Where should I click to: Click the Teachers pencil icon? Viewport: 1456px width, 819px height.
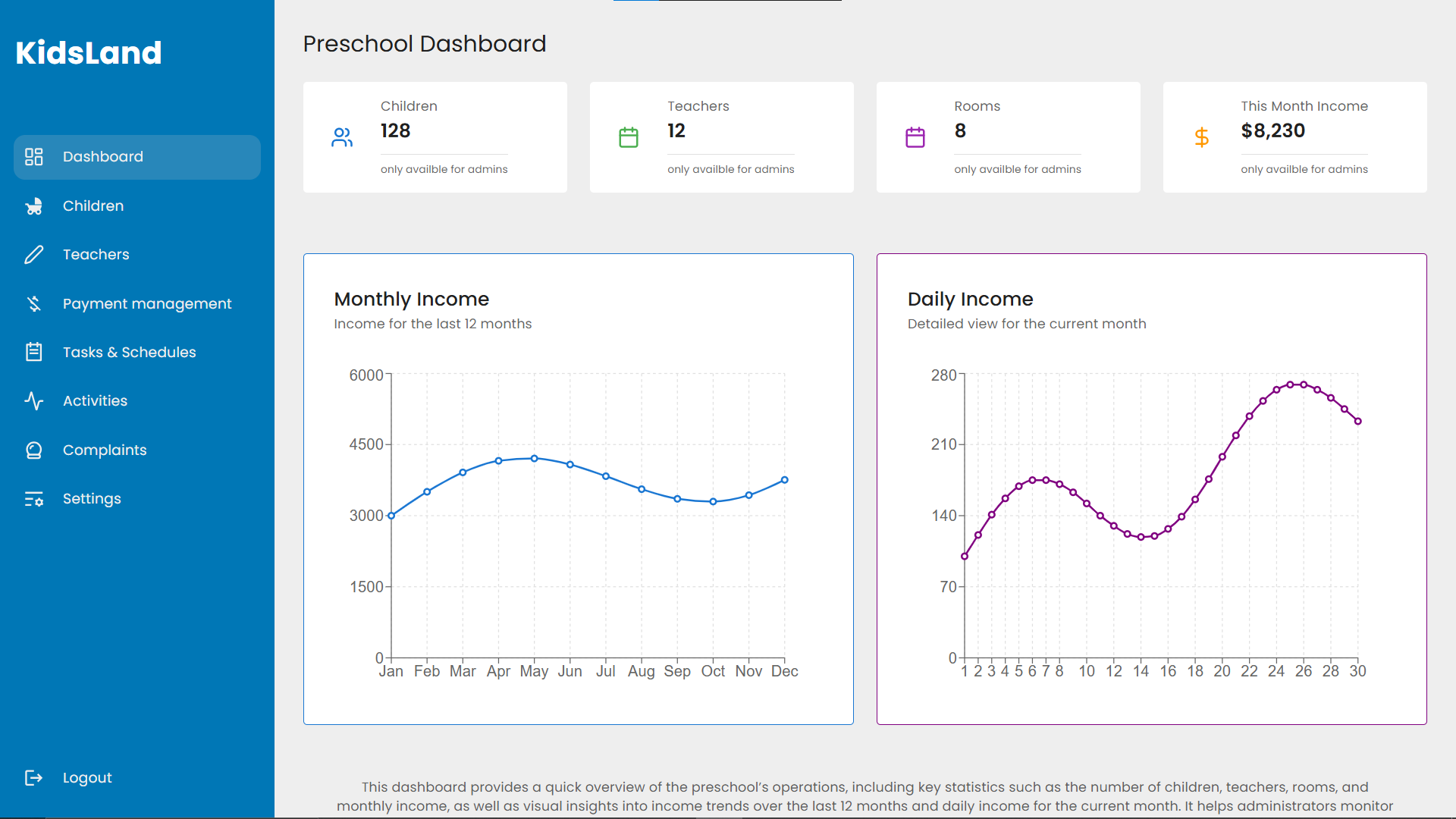[34, 255]
